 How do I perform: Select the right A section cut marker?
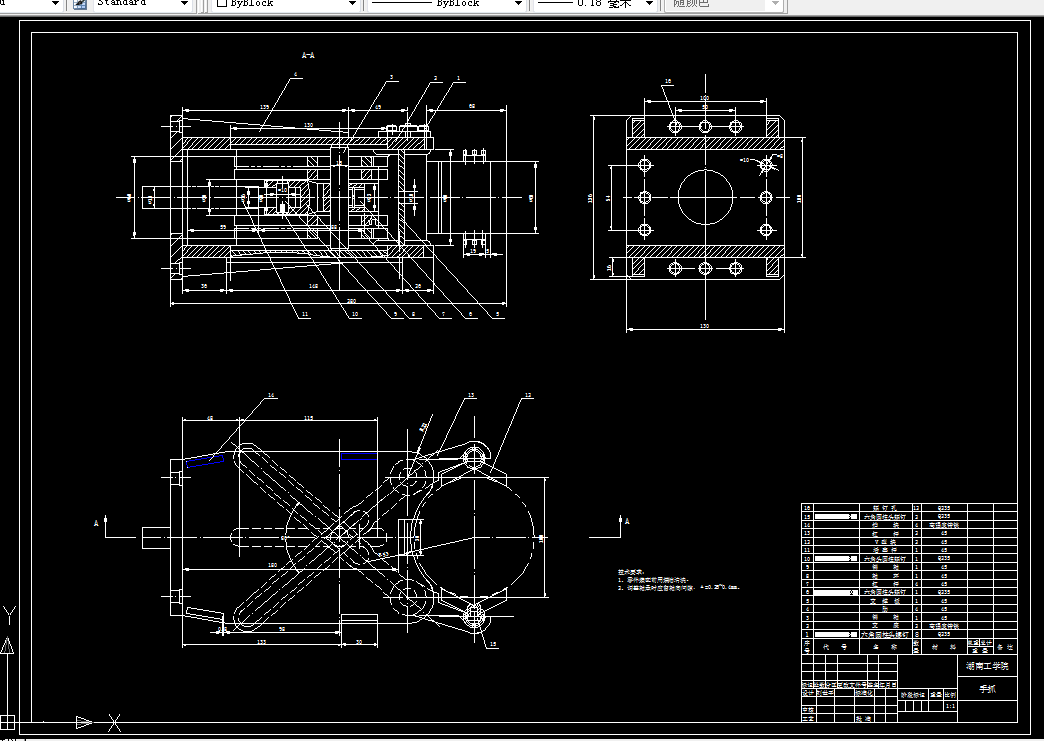(x=627, y=521)
